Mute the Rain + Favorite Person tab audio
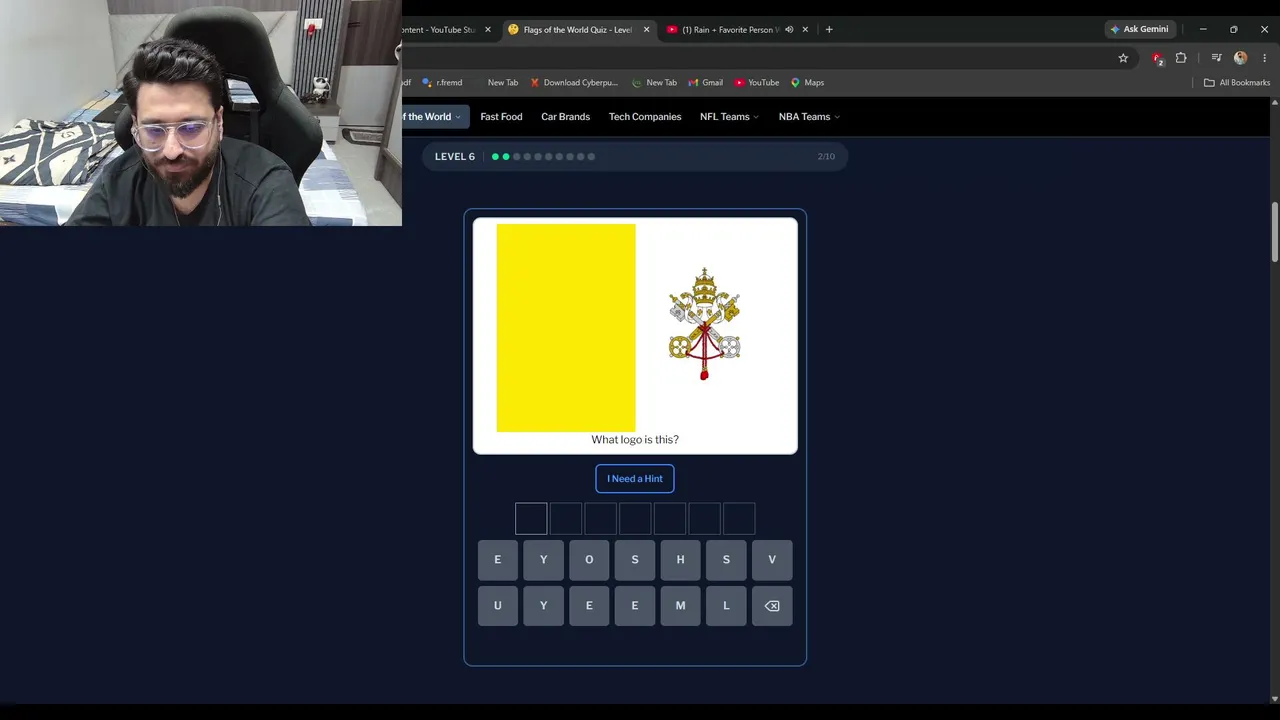The image size is (1280, 720). coord(789,30)
